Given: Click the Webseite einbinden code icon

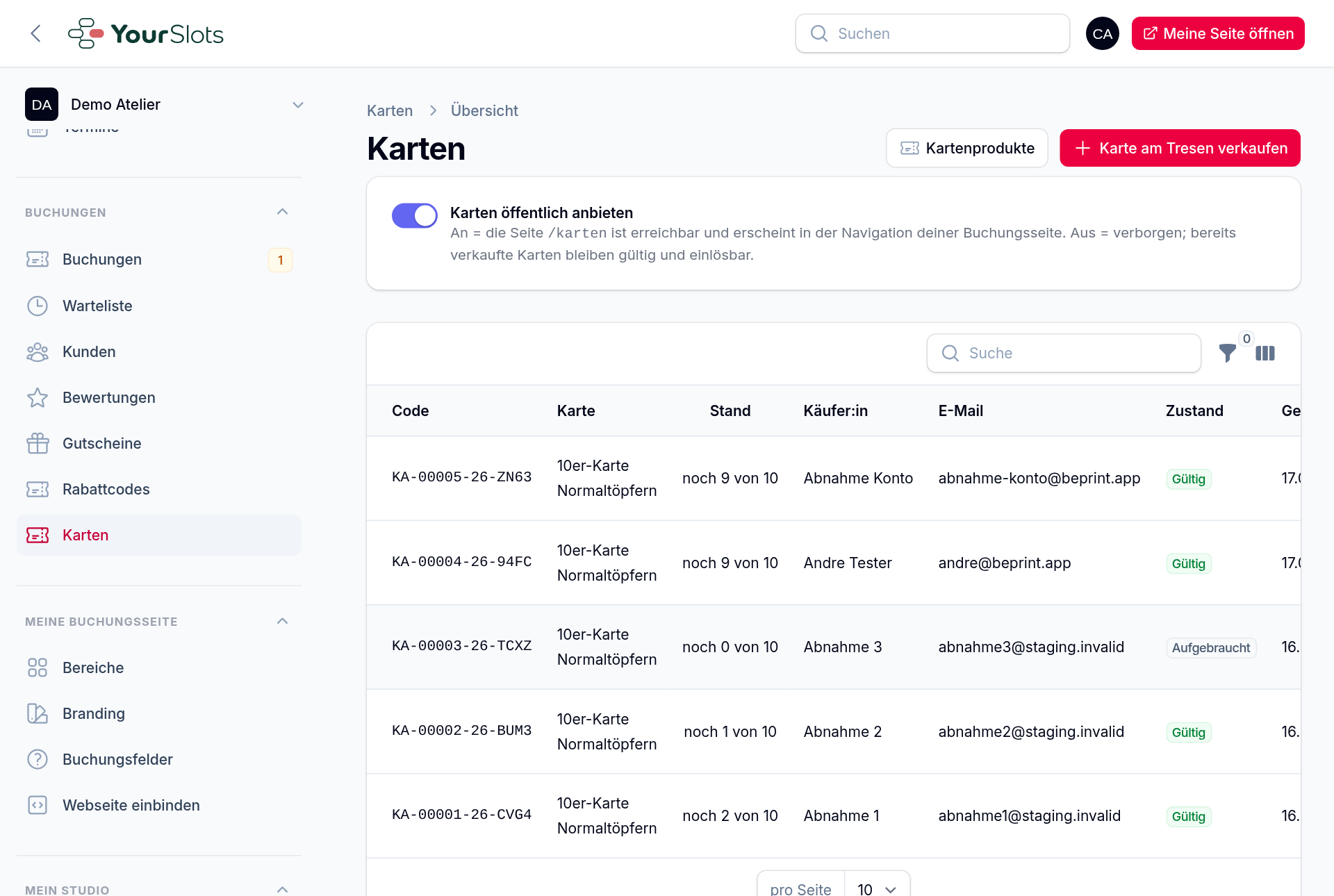Looking at the screenshot, I should tap(38, 805).
